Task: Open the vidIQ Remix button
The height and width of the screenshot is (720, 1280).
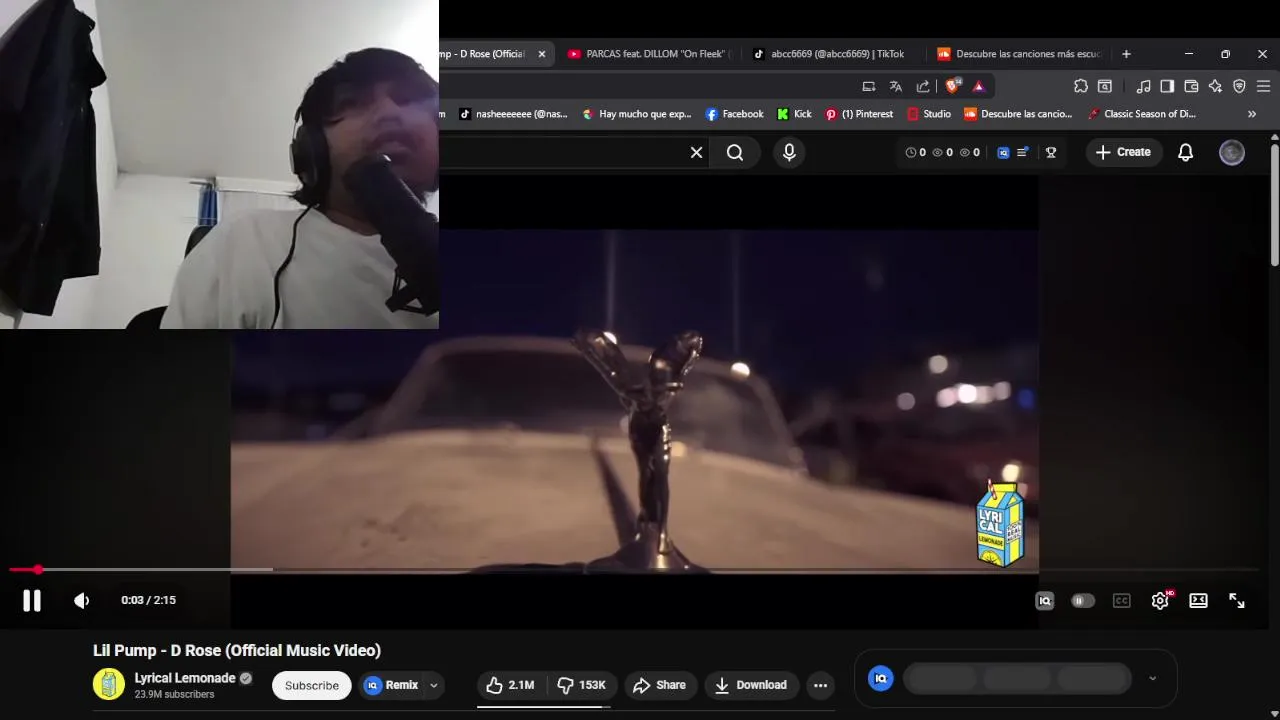Action: 391,685
